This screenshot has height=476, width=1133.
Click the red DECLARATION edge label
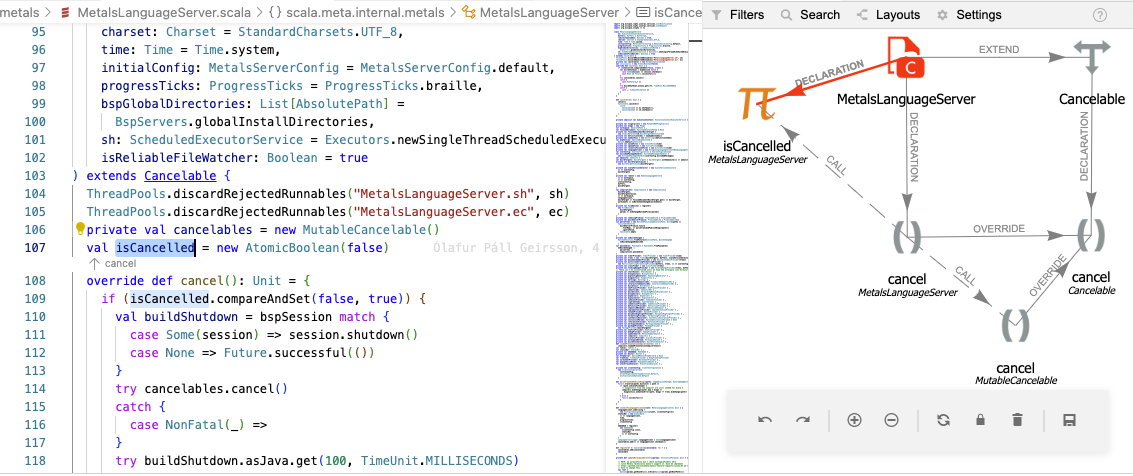[828, 74]
